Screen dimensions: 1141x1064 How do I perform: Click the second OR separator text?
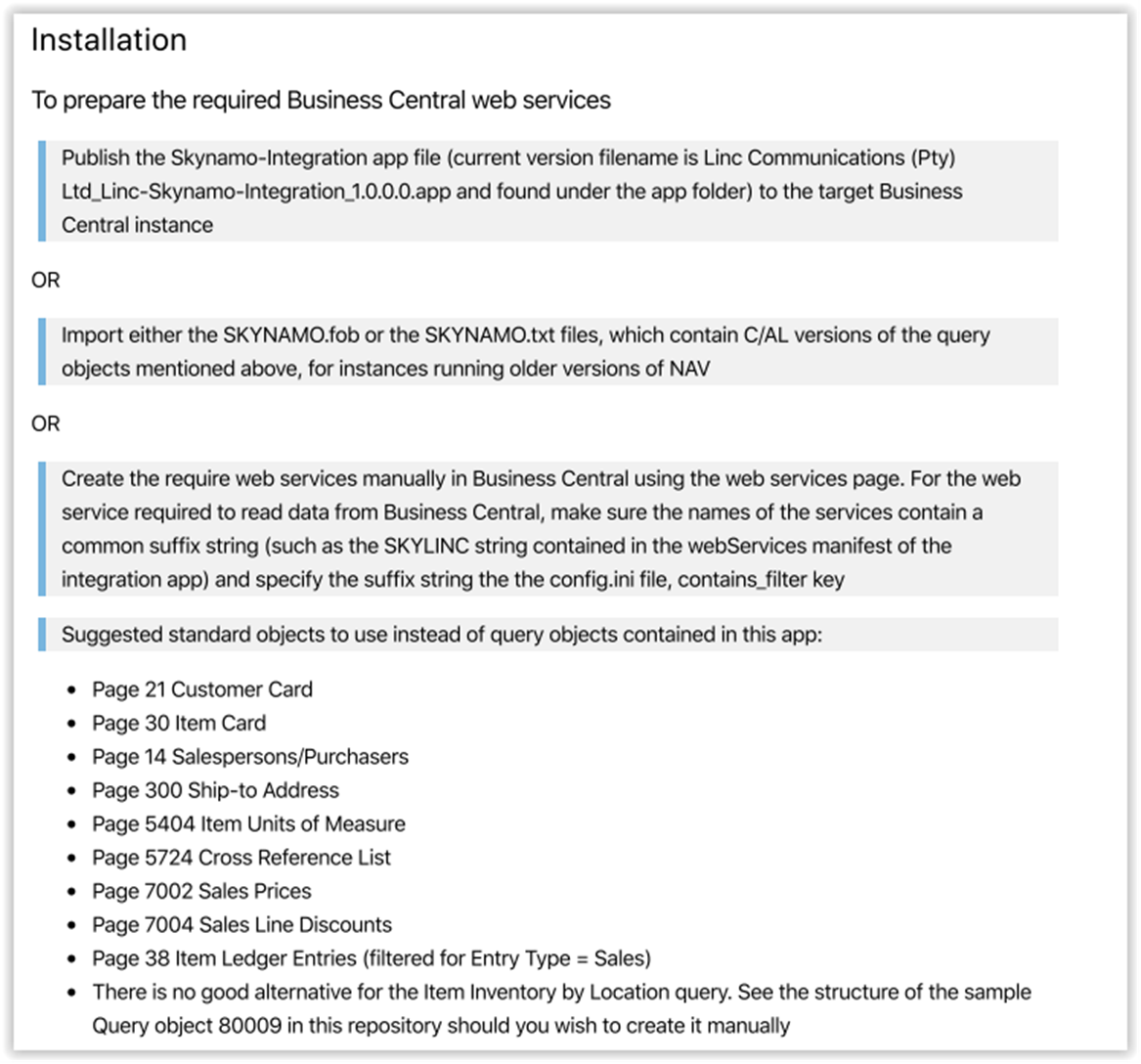pos(46,424)
